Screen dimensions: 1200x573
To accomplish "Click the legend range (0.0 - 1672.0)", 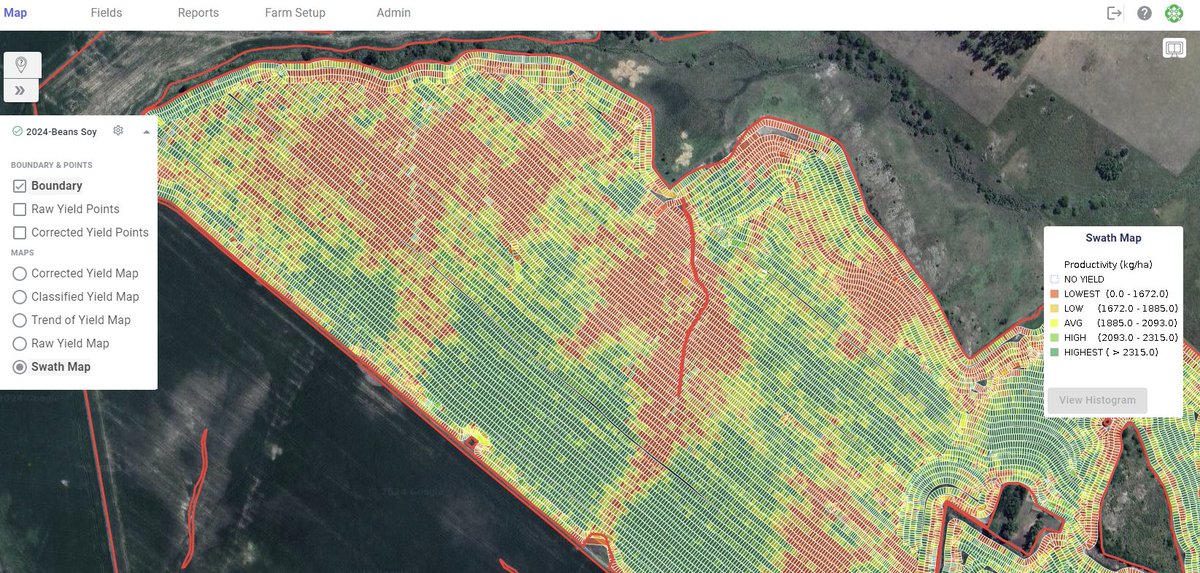I will point(1139,294).
